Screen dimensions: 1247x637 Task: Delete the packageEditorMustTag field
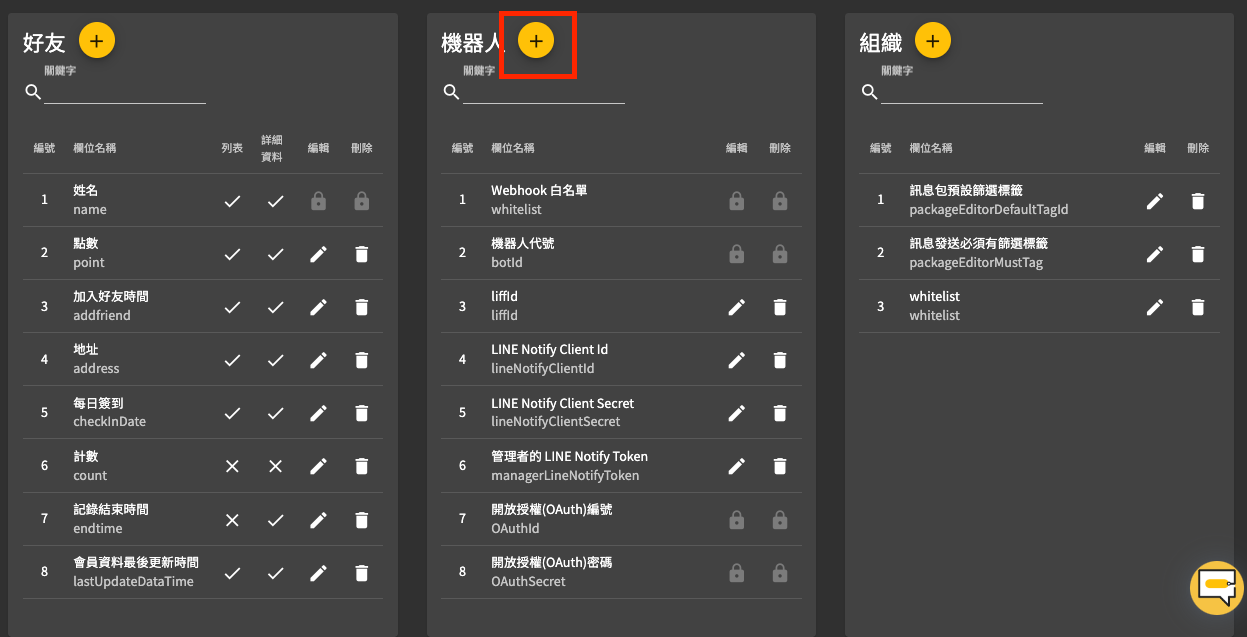click(x=1198, y=254)
